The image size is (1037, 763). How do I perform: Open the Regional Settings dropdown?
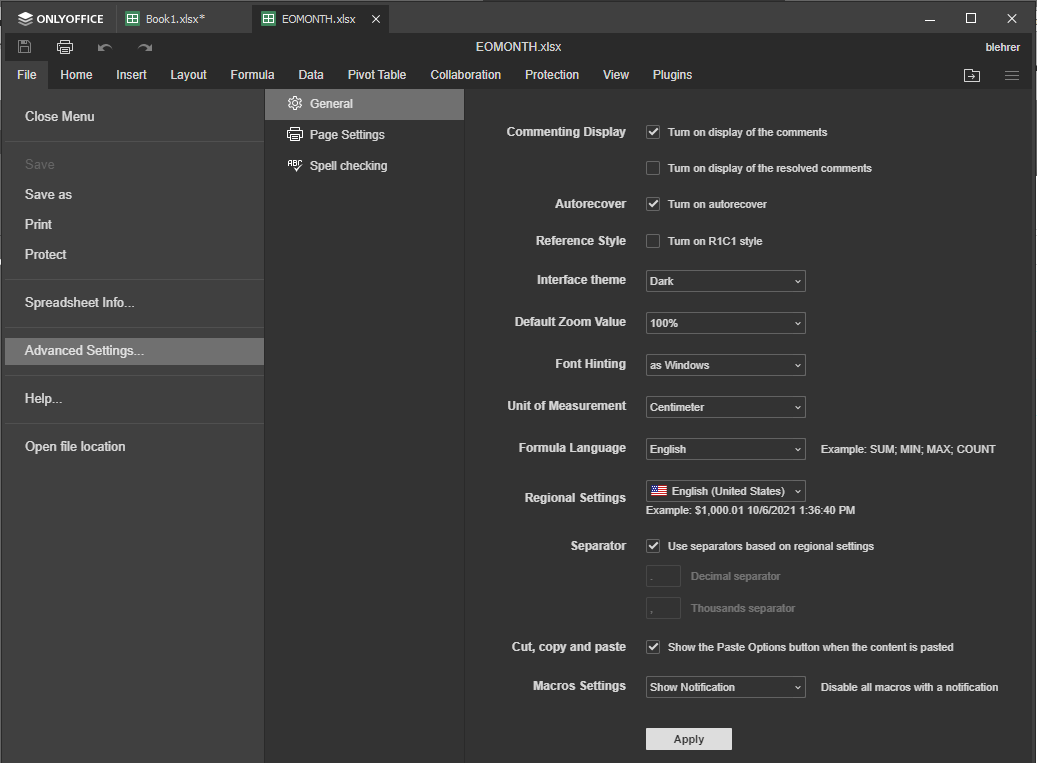click(726, 491)
